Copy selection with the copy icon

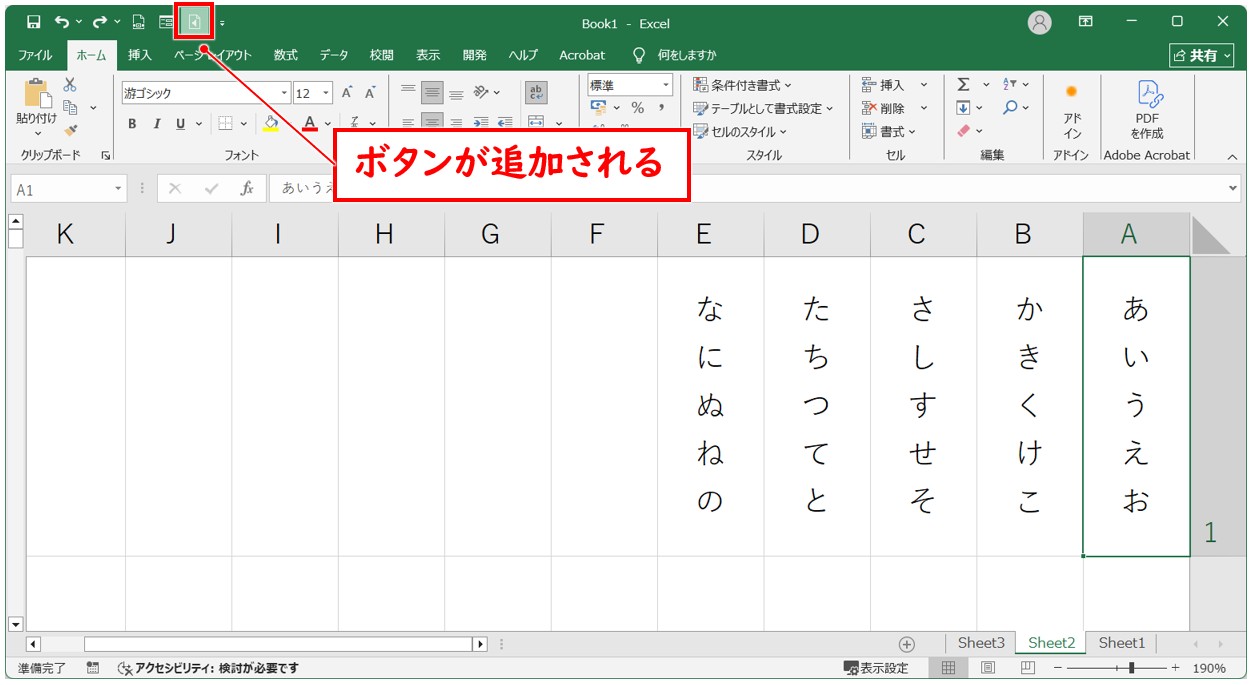(x=70, y=107)
